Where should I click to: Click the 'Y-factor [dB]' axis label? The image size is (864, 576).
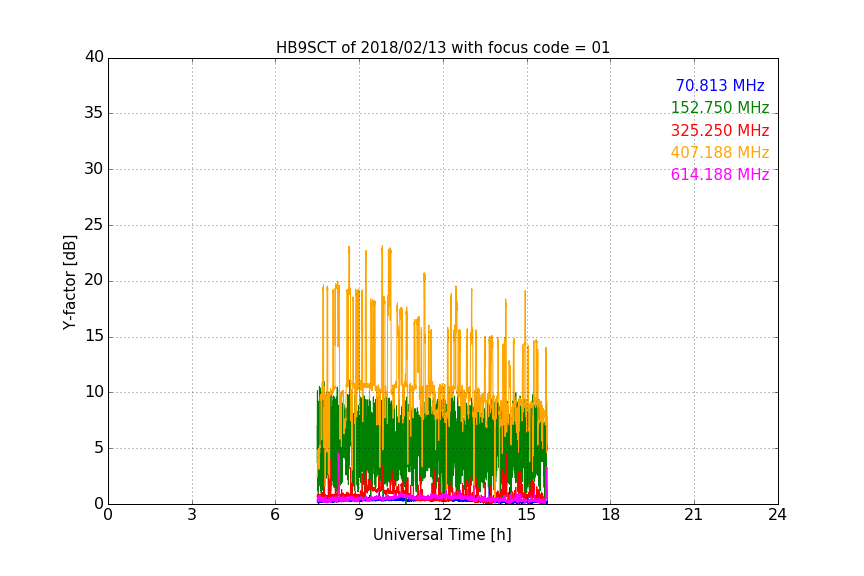coord(69,282)
